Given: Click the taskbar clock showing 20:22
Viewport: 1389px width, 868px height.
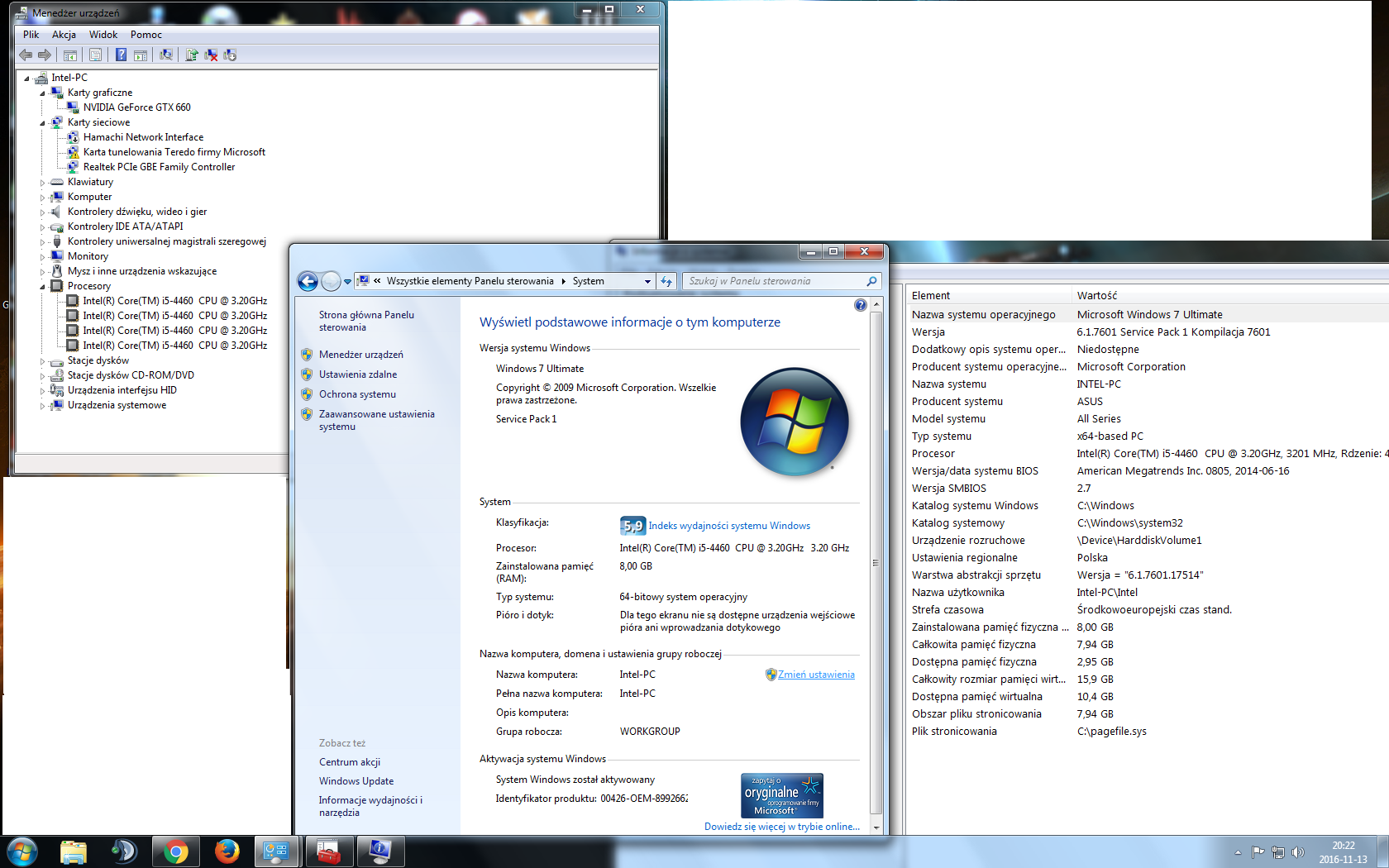Looking at the screenshot, I should (x=1343, y=852).
